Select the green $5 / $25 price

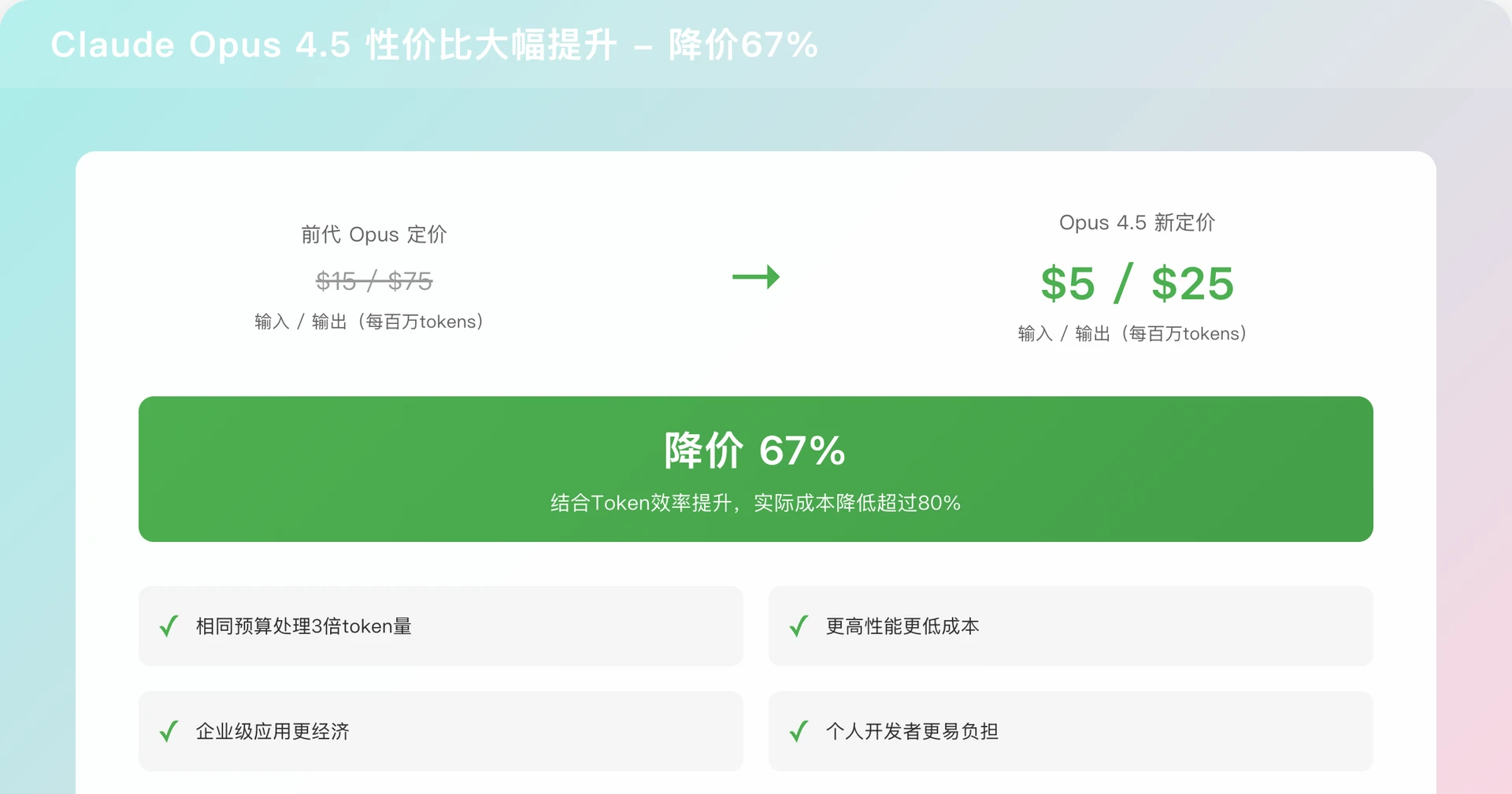click(1136, 284)
